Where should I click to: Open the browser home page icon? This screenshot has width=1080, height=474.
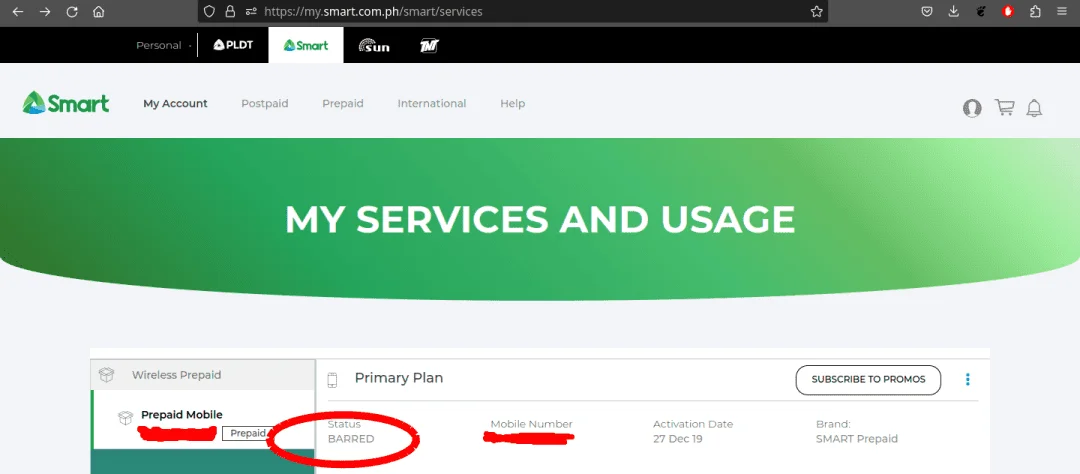(x=98, y=12)
